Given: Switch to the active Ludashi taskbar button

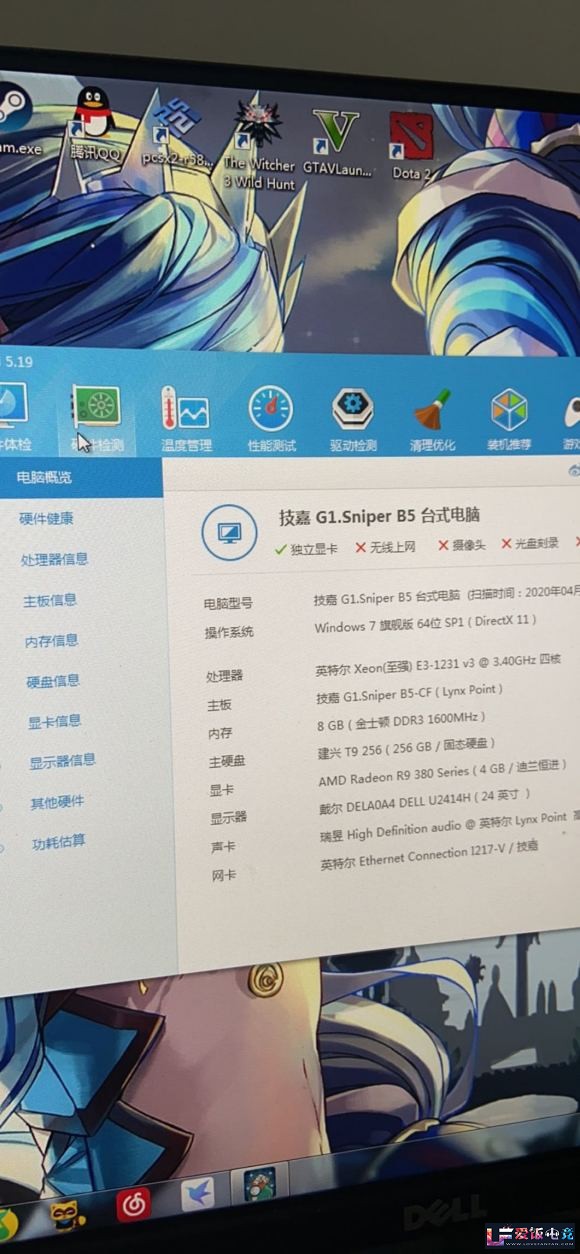Looking at the screenshot, I should click(259, 1185).
